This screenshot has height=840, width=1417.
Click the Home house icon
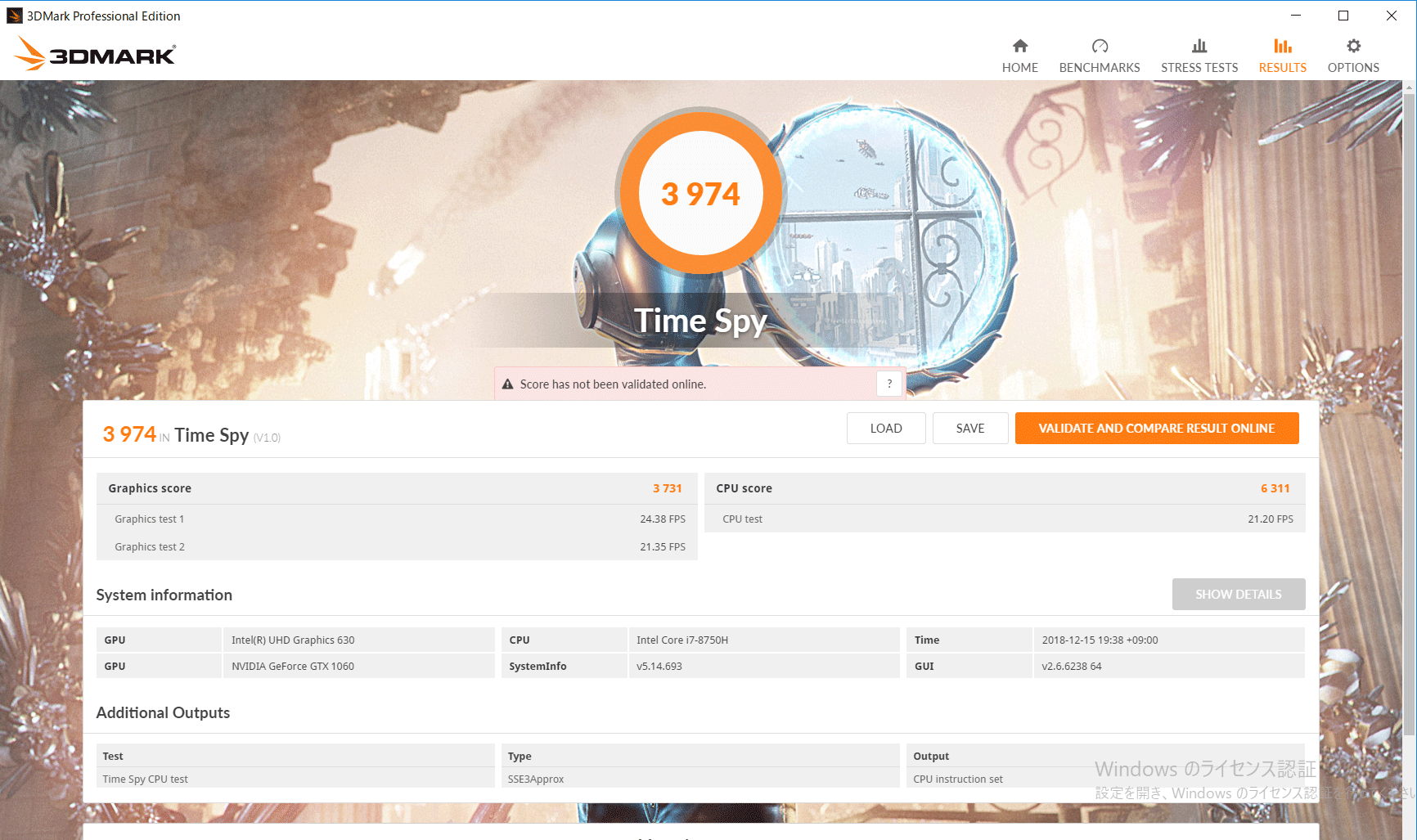[1019, 46]
